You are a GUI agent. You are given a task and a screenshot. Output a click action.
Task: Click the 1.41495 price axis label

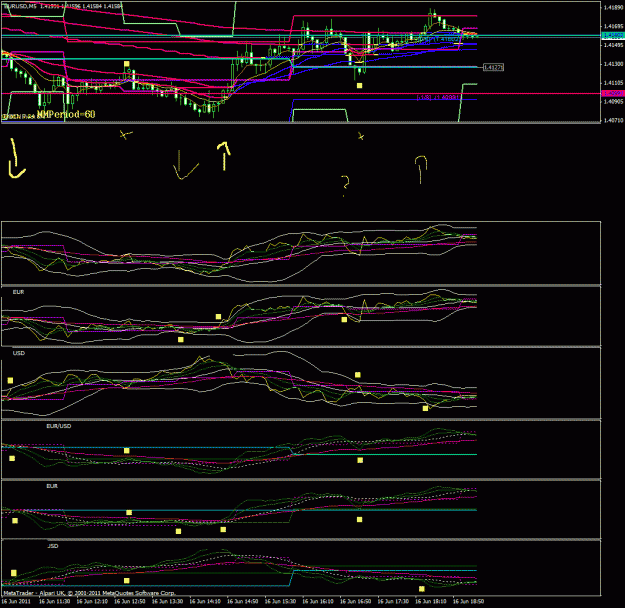click(x=614, y=45)
